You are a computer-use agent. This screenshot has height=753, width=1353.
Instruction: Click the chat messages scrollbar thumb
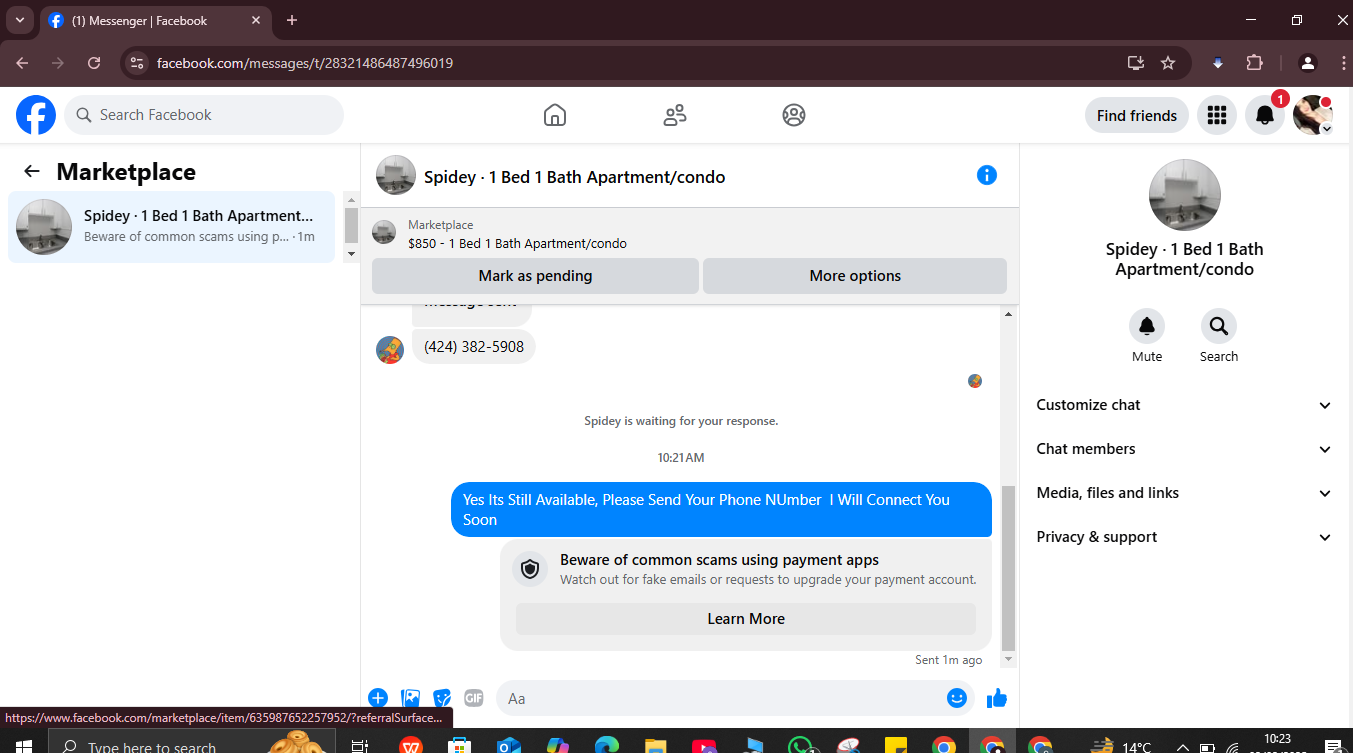(x=1008, y=567)
